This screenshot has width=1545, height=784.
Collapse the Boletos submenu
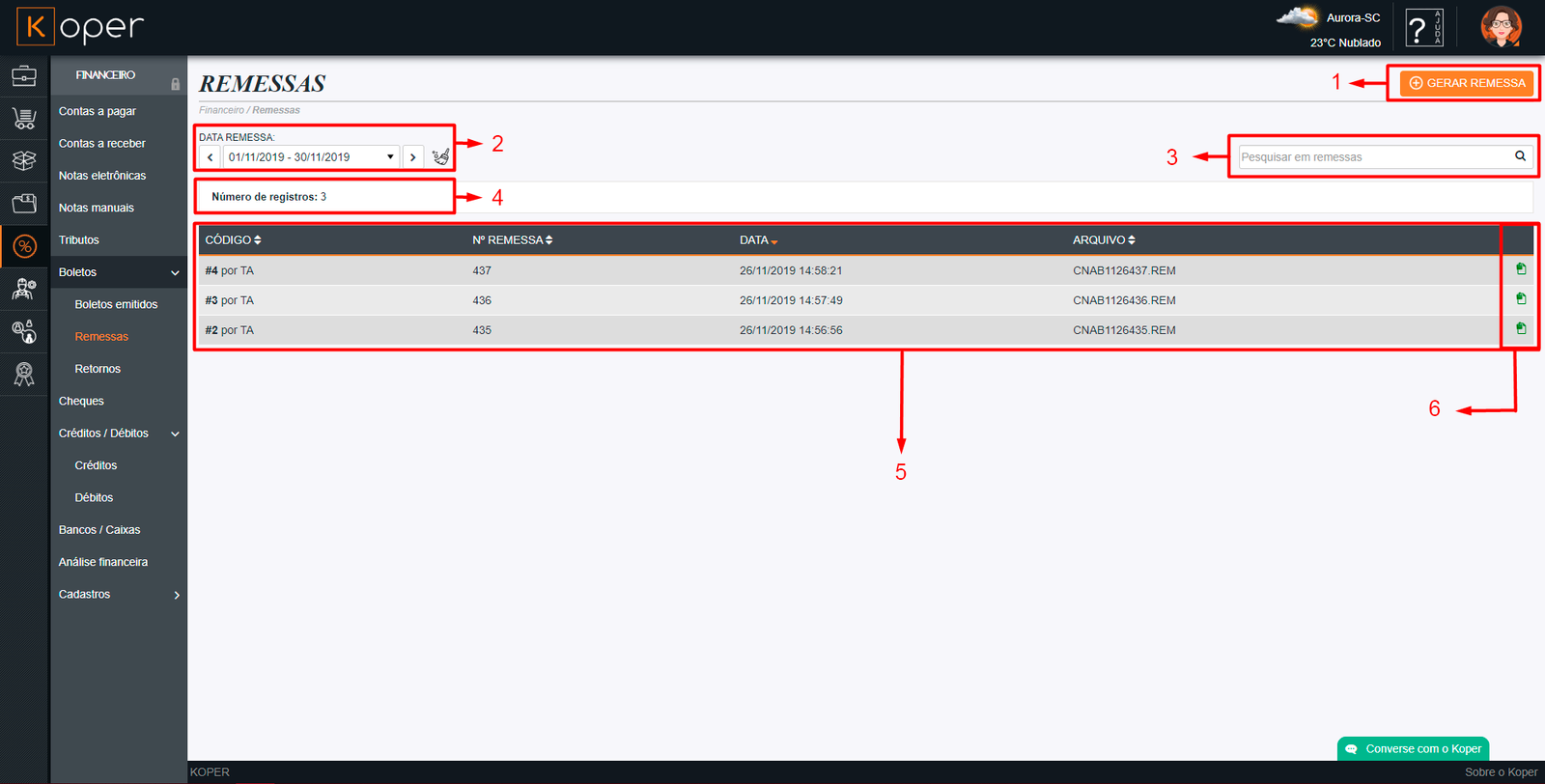point(175,272)
